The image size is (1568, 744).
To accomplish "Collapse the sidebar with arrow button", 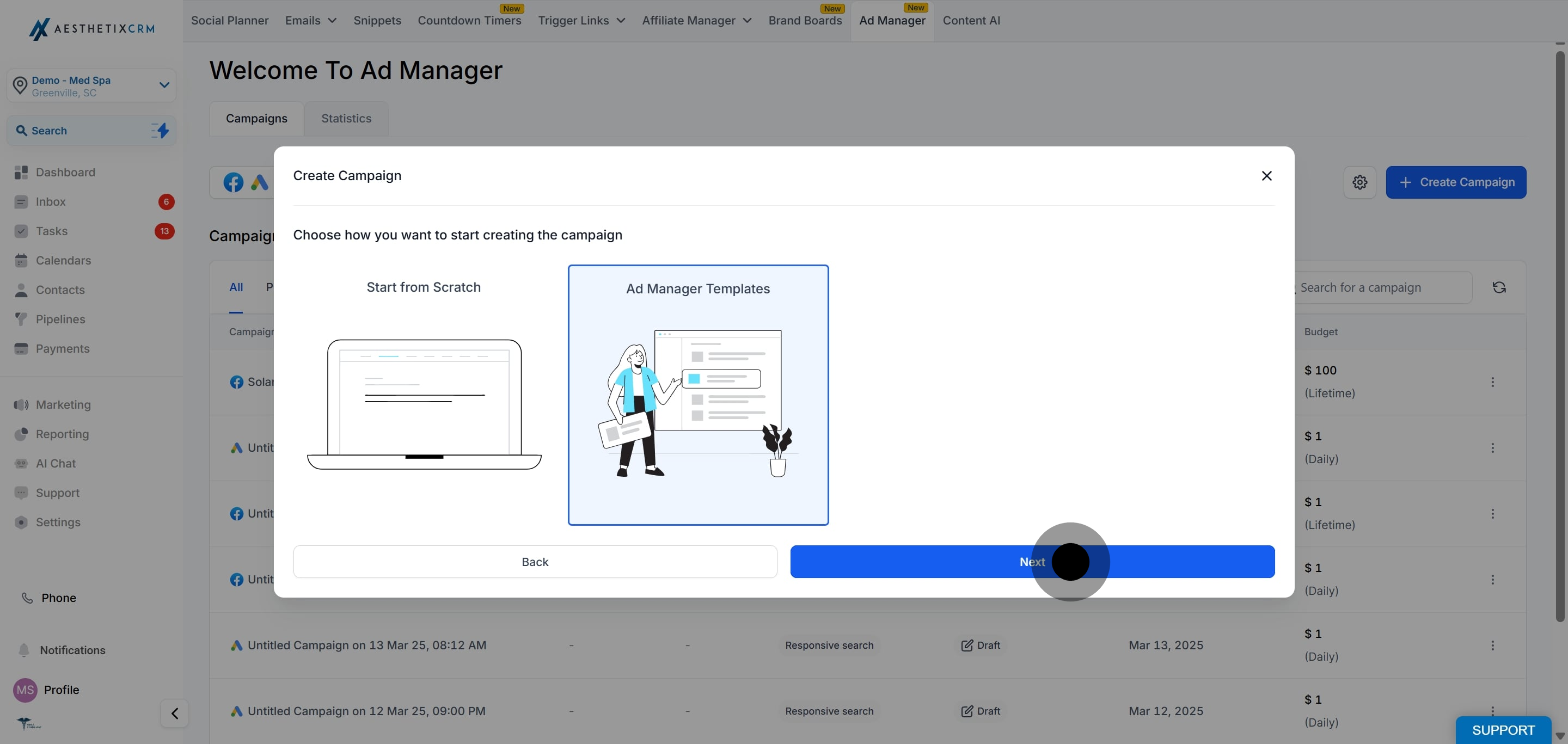I will pos(174,713).
